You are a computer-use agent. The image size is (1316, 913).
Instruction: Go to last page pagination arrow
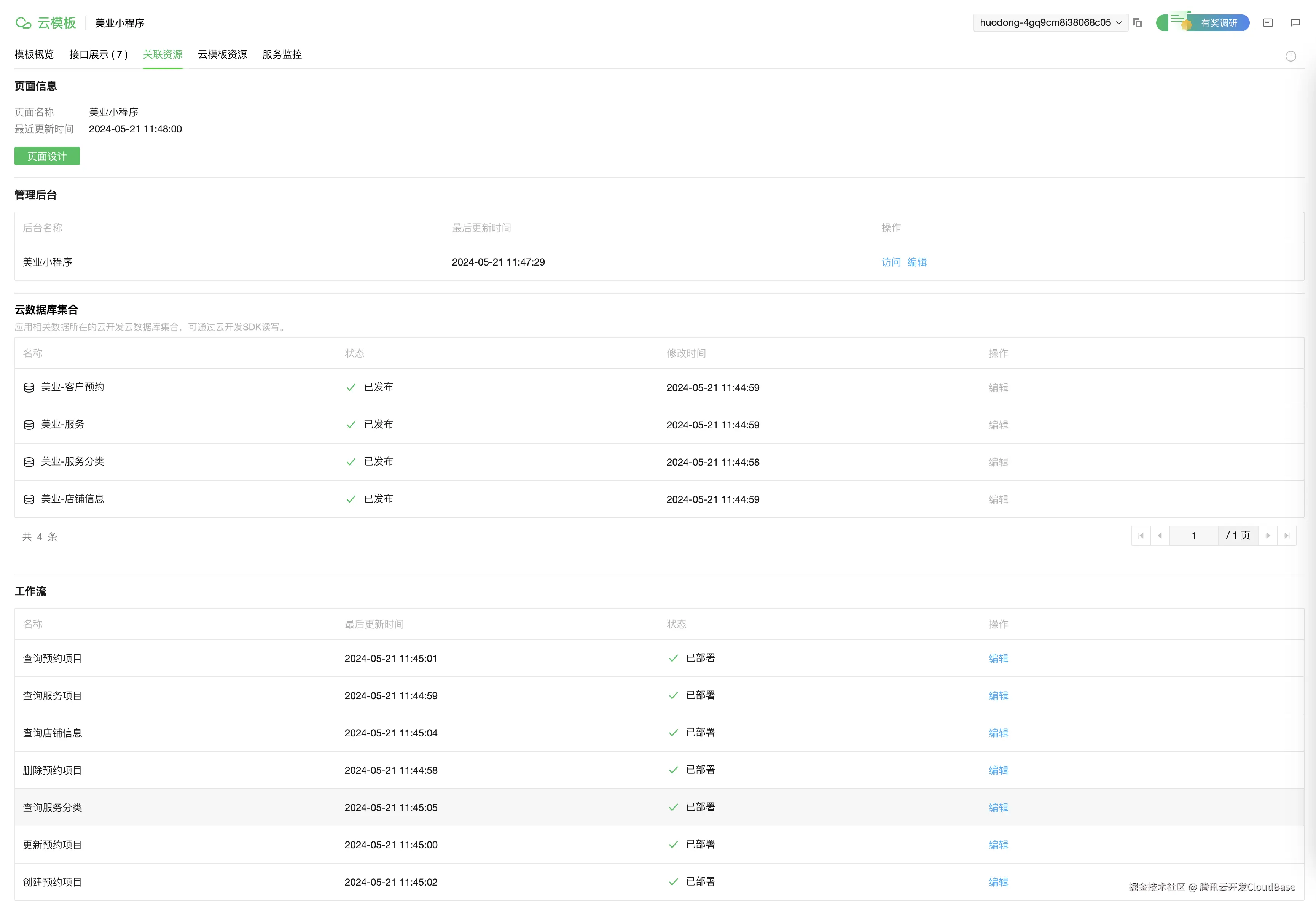pos(1287,536)
